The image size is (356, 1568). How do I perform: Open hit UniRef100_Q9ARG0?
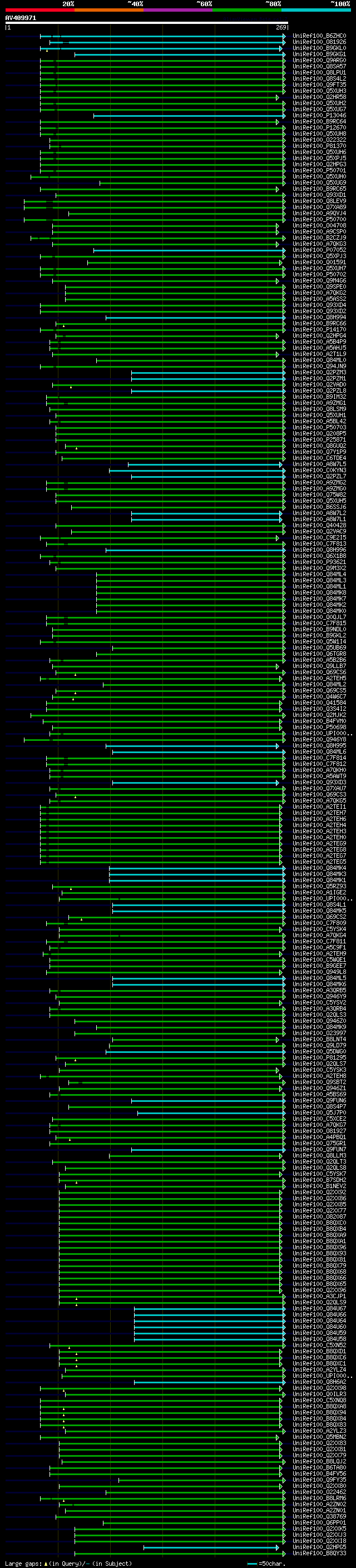coord(319,60)
